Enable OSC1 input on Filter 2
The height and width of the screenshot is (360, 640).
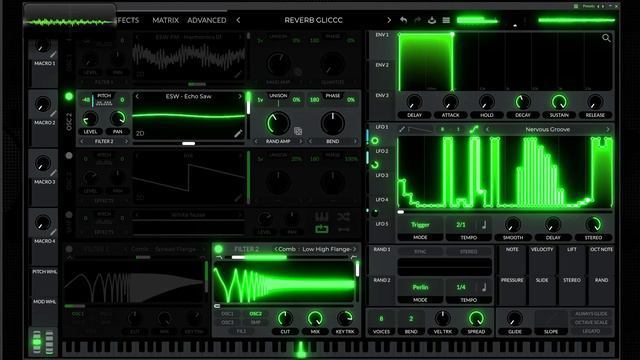coord(227,314)
